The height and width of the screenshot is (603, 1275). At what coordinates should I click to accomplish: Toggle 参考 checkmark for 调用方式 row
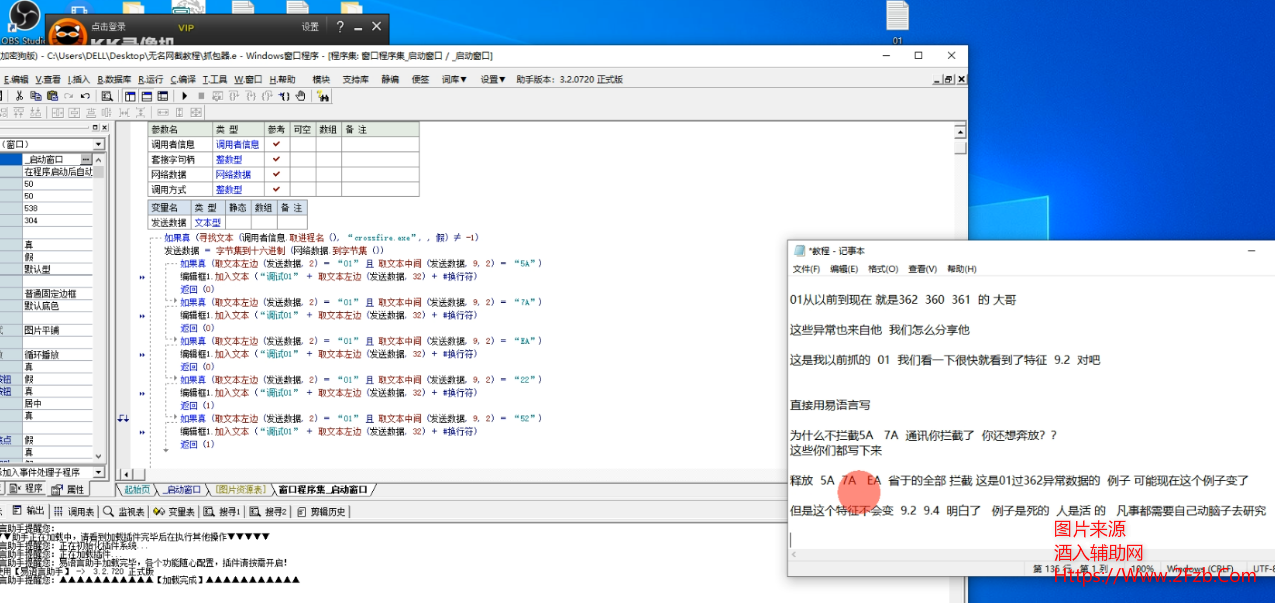point(276,189)
